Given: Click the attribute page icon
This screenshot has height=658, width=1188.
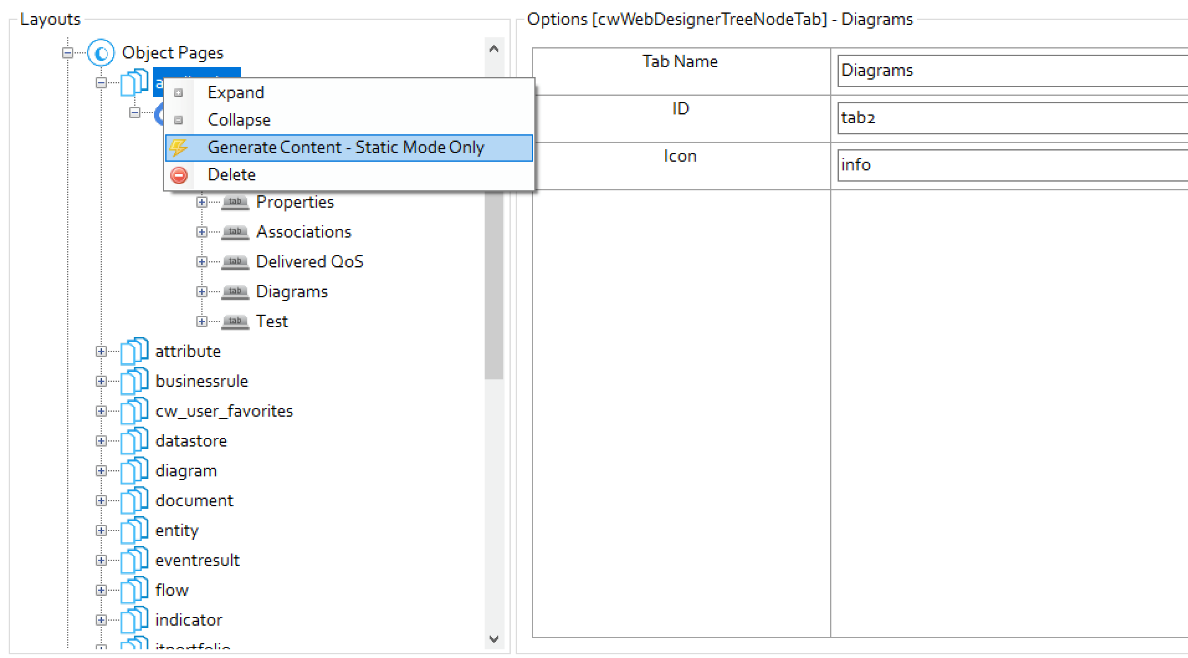Looking at the screenshot, I should (134, 352).
